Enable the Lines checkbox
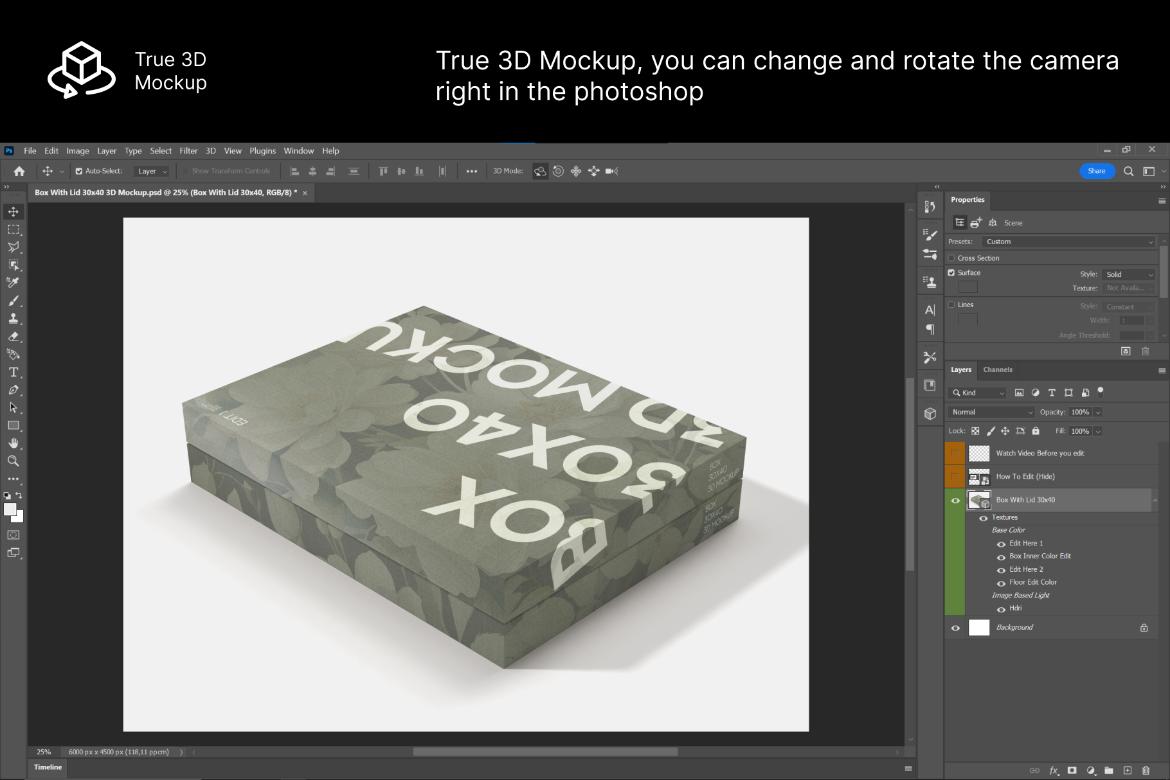Viewport: 1170px width, 780px height. [951, 305]
